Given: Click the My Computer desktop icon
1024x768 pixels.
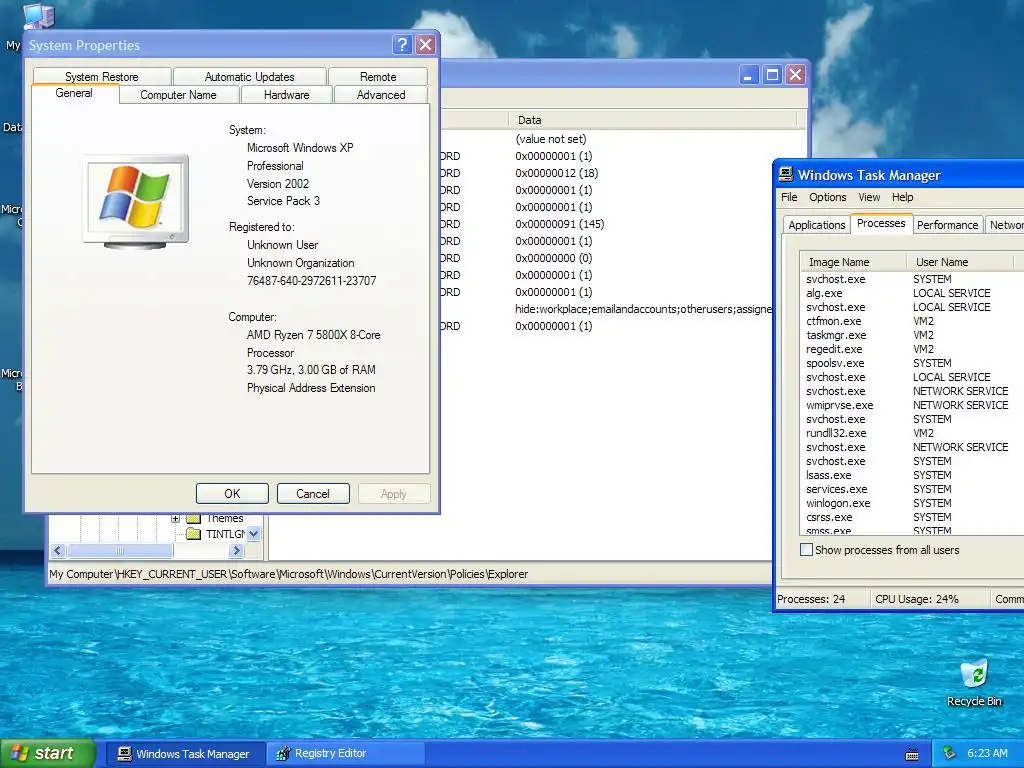Looking at the screenshot, I should click(x=37, y=16).
